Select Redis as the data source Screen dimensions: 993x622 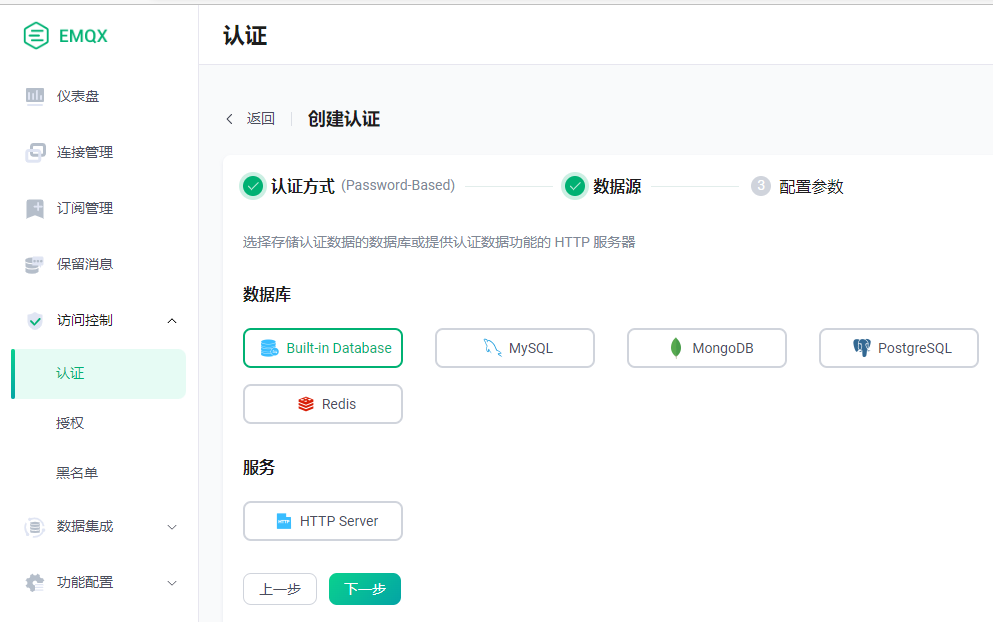pyautogui.click(x=322, y=403)
